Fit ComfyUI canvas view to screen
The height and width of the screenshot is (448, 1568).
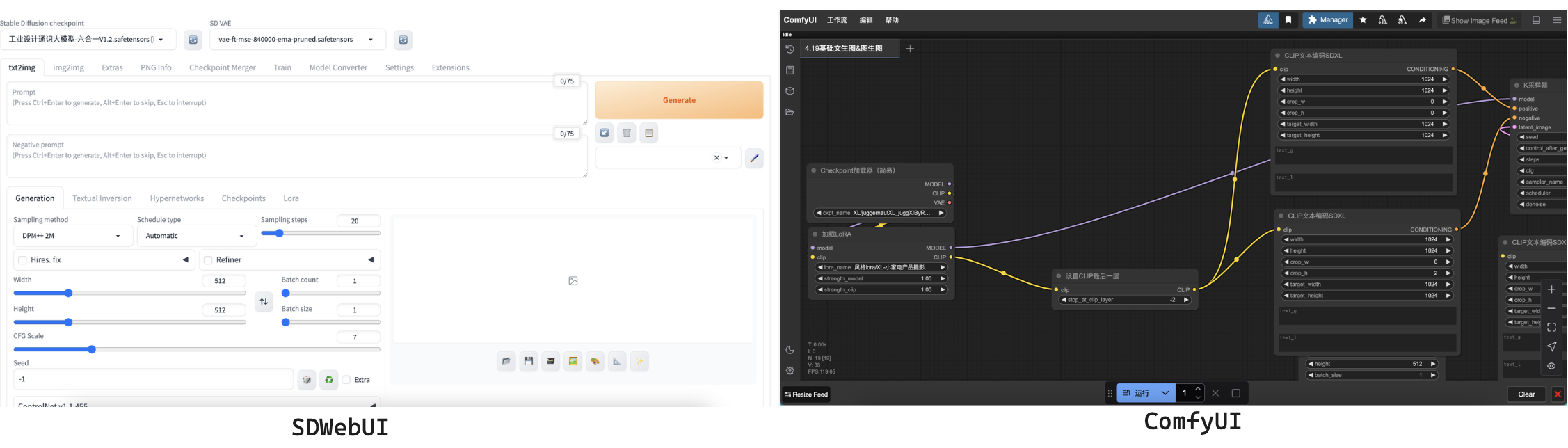[1551, 328]
